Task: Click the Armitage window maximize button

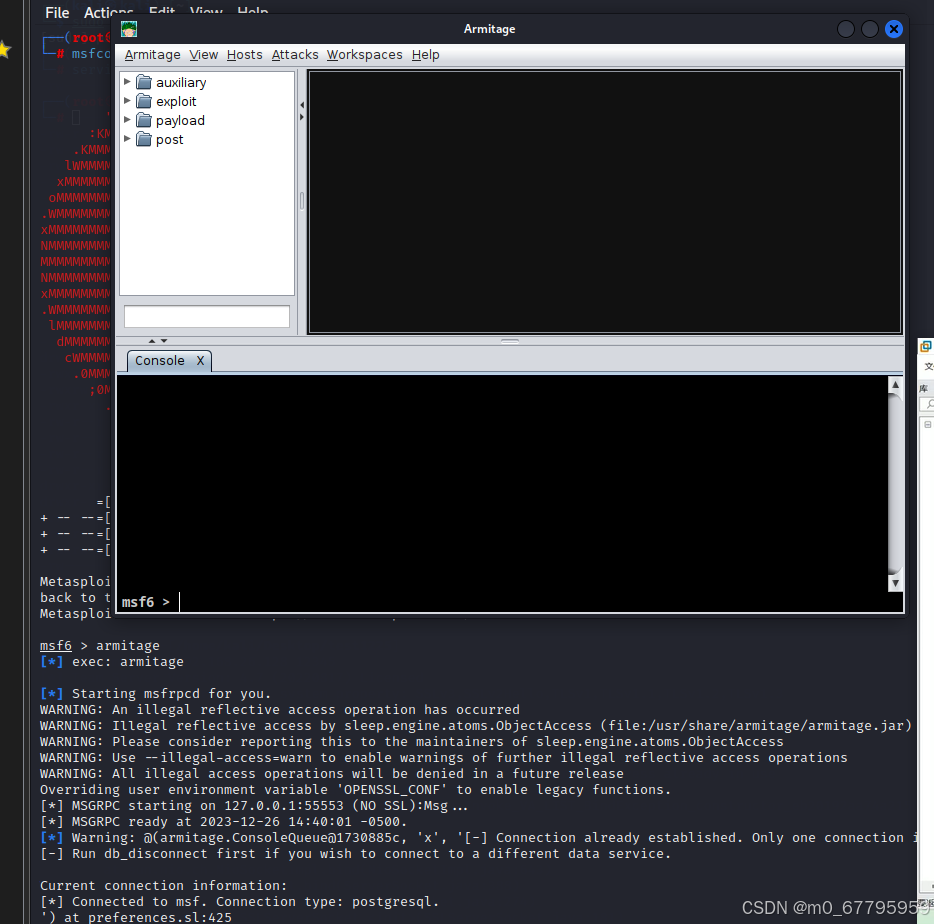Action: click(870, 29)
